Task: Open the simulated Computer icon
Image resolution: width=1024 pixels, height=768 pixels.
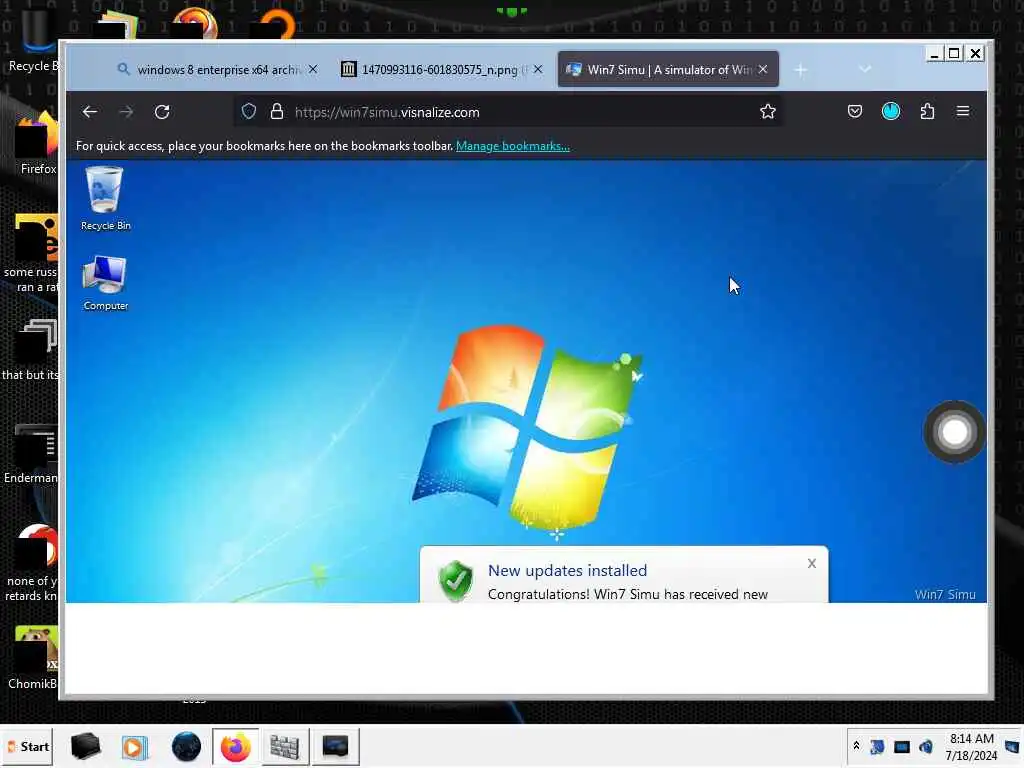Action: pos(105,283)
